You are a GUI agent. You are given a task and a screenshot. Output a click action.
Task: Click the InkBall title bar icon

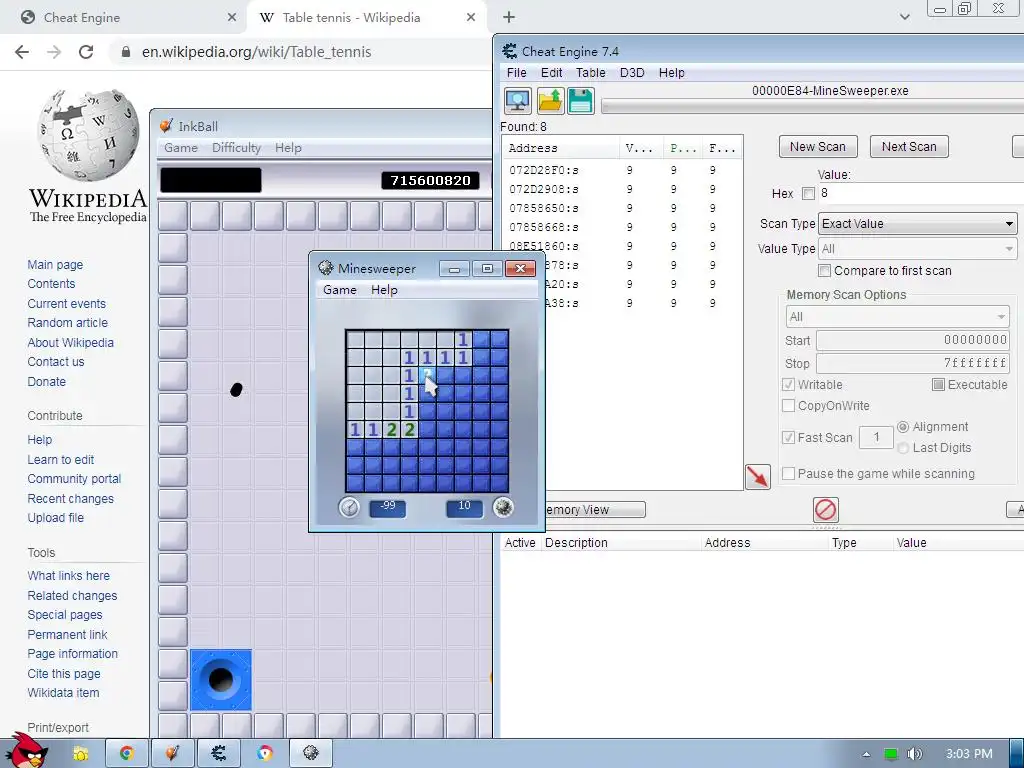[x=167, y=126]
